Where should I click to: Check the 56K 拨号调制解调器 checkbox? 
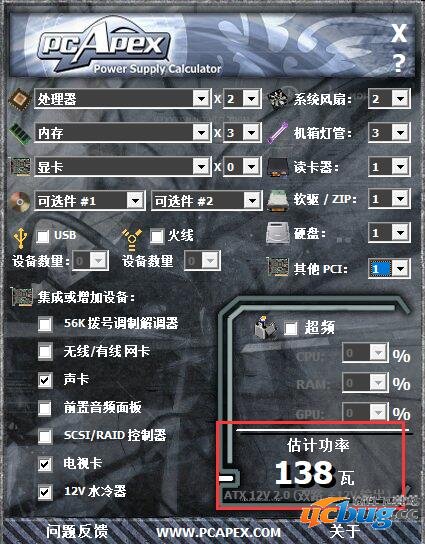[x=45, y=324]
